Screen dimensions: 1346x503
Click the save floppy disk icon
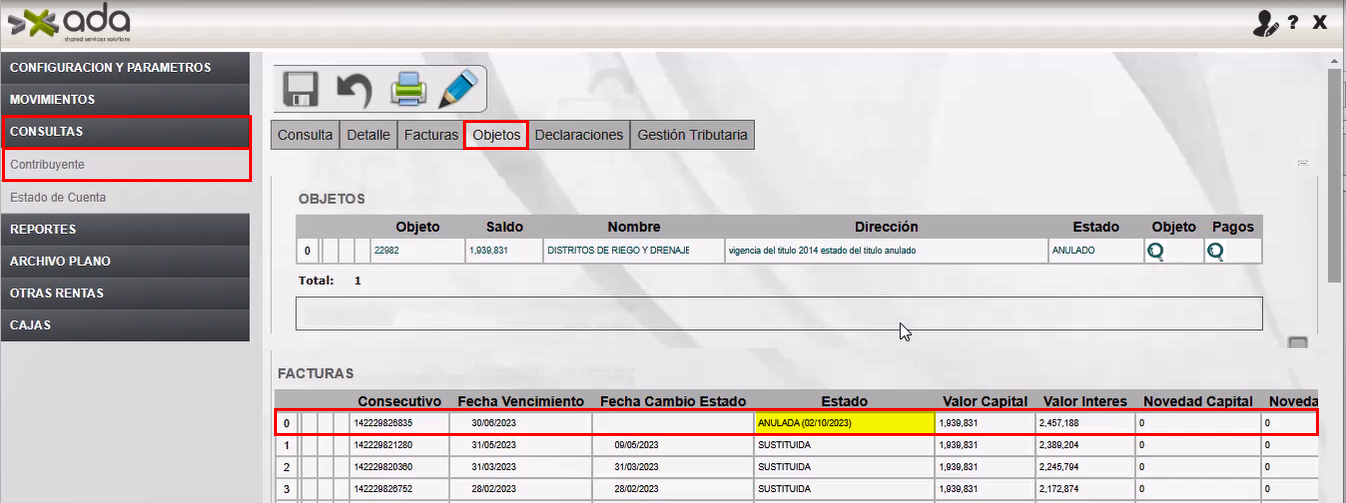point(301,89)
